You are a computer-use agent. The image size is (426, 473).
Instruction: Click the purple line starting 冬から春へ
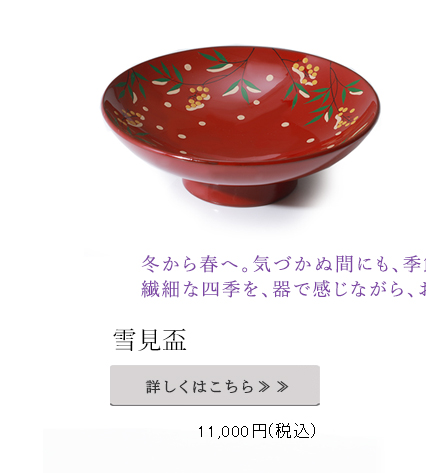pyautogui.click(x=284, y=264)
